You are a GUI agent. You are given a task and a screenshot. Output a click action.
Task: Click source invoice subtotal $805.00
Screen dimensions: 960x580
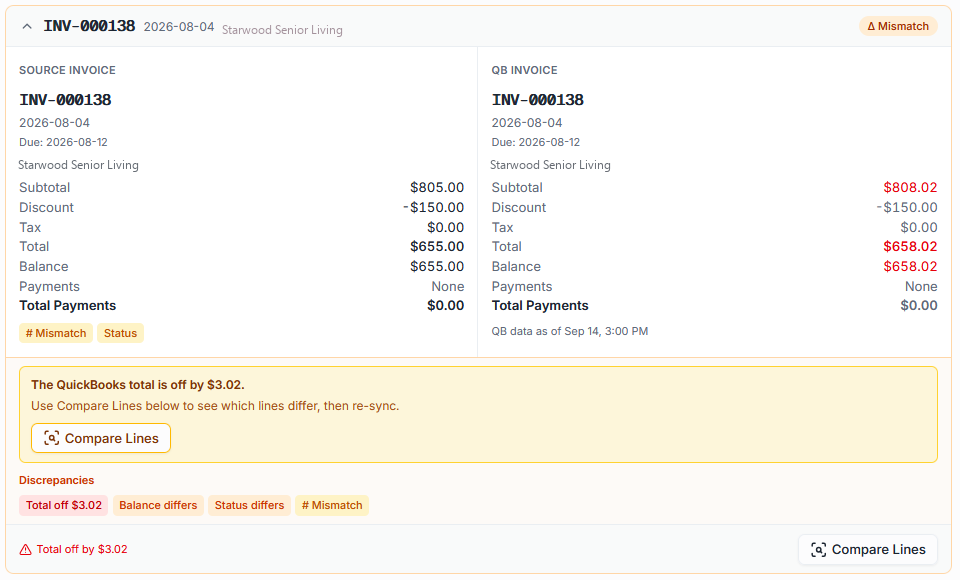437,187
